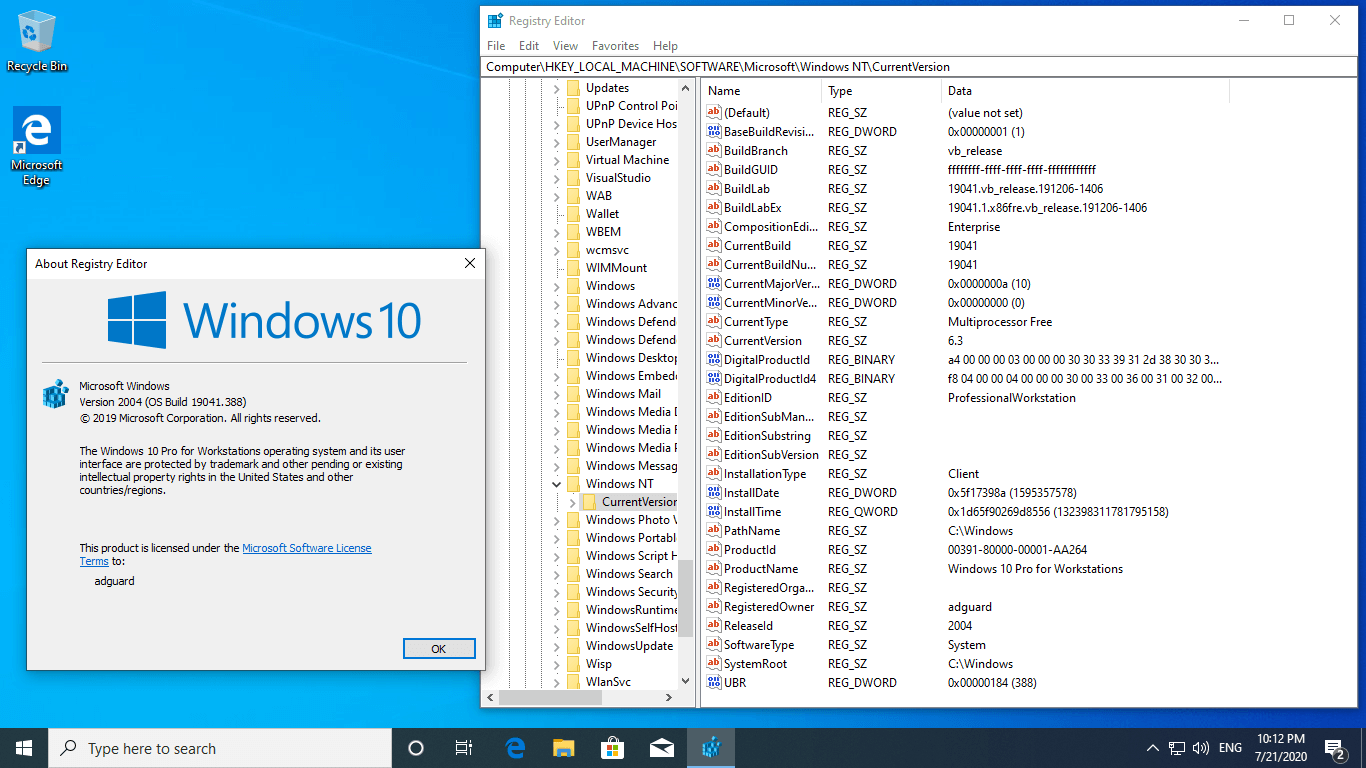Click the ENG language indicator

coord(1230,748)
